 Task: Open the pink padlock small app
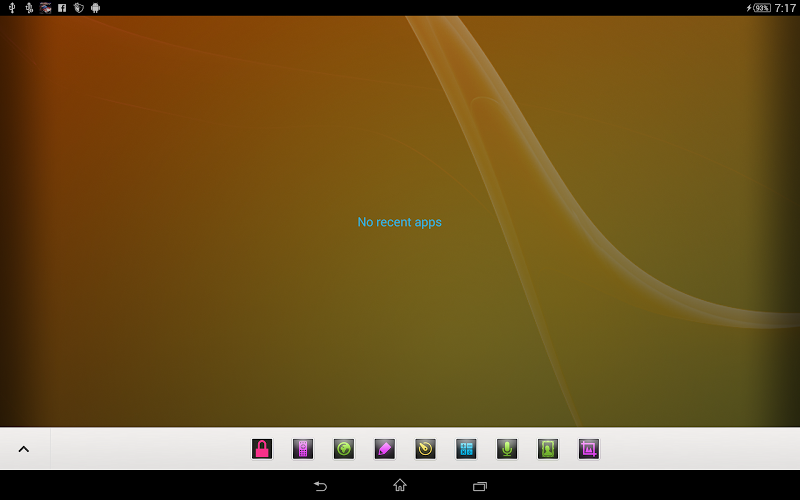[x=262, y=449]
